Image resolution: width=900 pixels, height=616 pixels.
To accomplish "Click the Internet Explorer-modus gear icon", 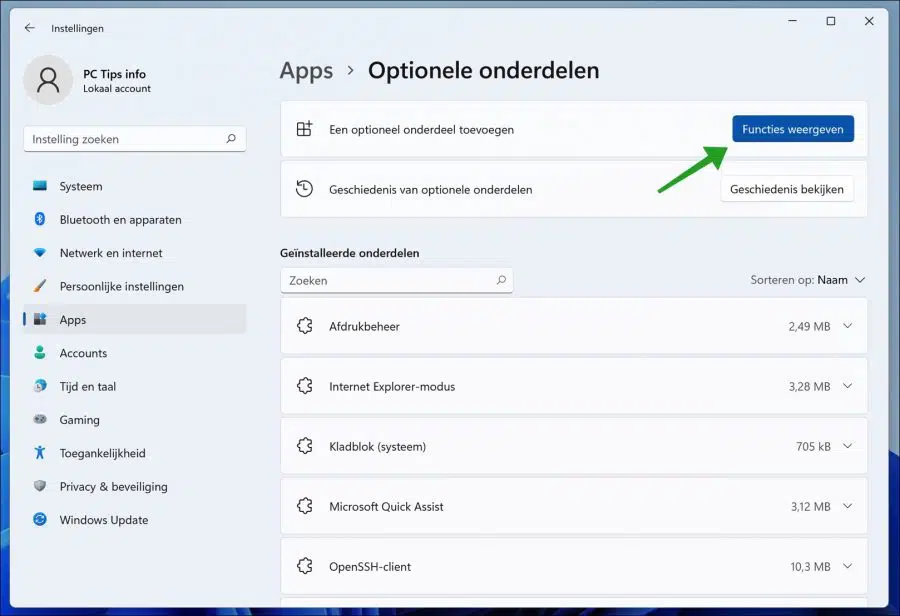I will pyautogui.click(x=305, y=386).
